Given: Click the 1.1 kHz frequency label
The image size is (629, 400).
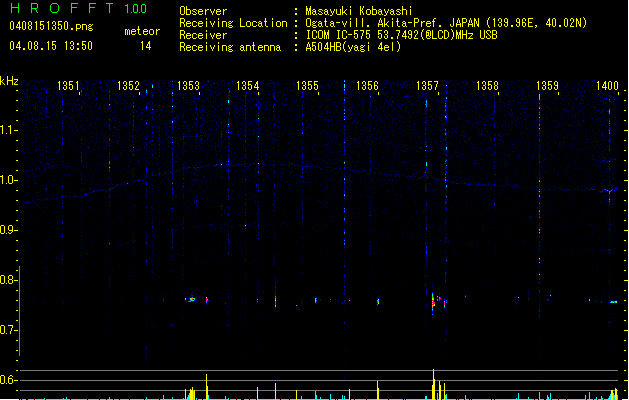Looking at the screenshot, I should [x=7, y=130].
